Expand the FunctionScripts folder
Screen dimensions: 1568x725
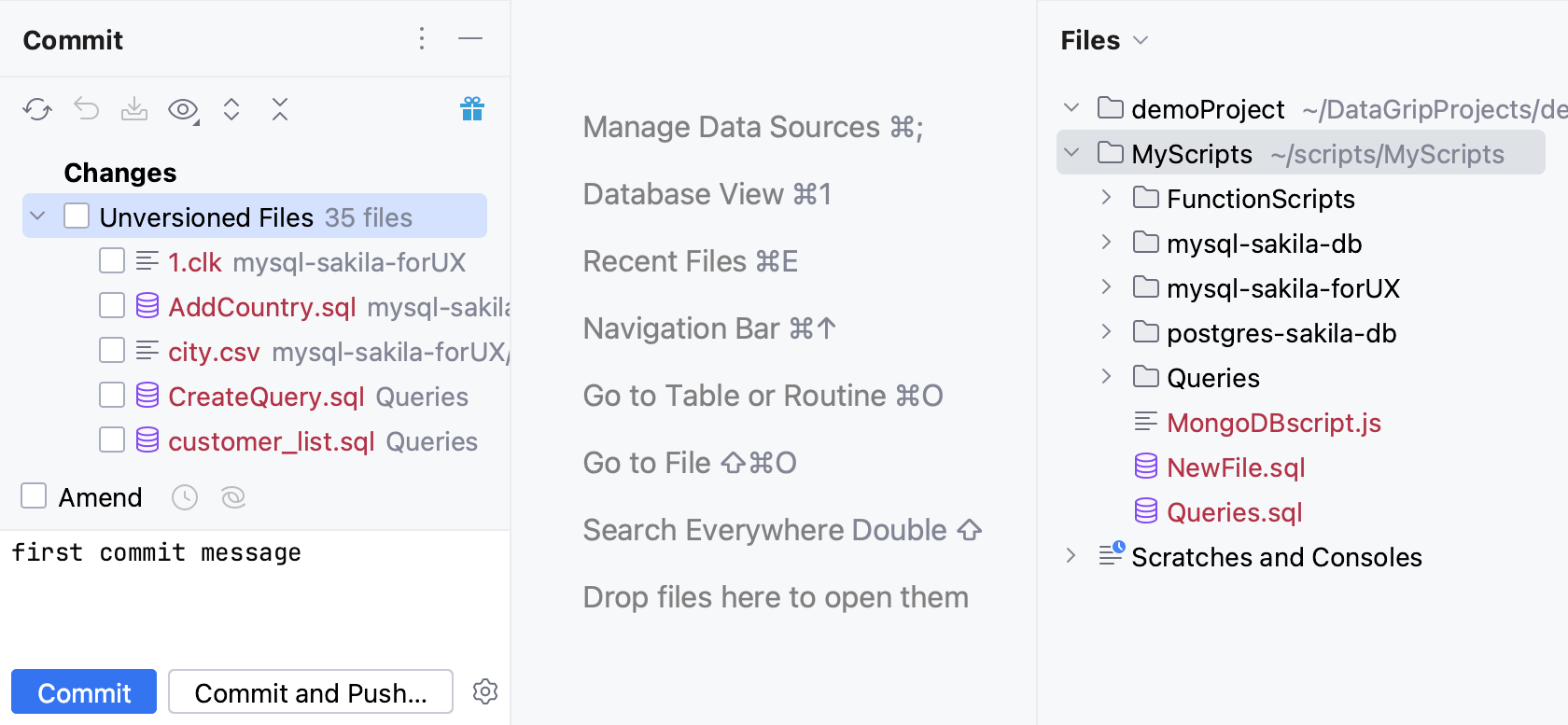[1106, 198]
